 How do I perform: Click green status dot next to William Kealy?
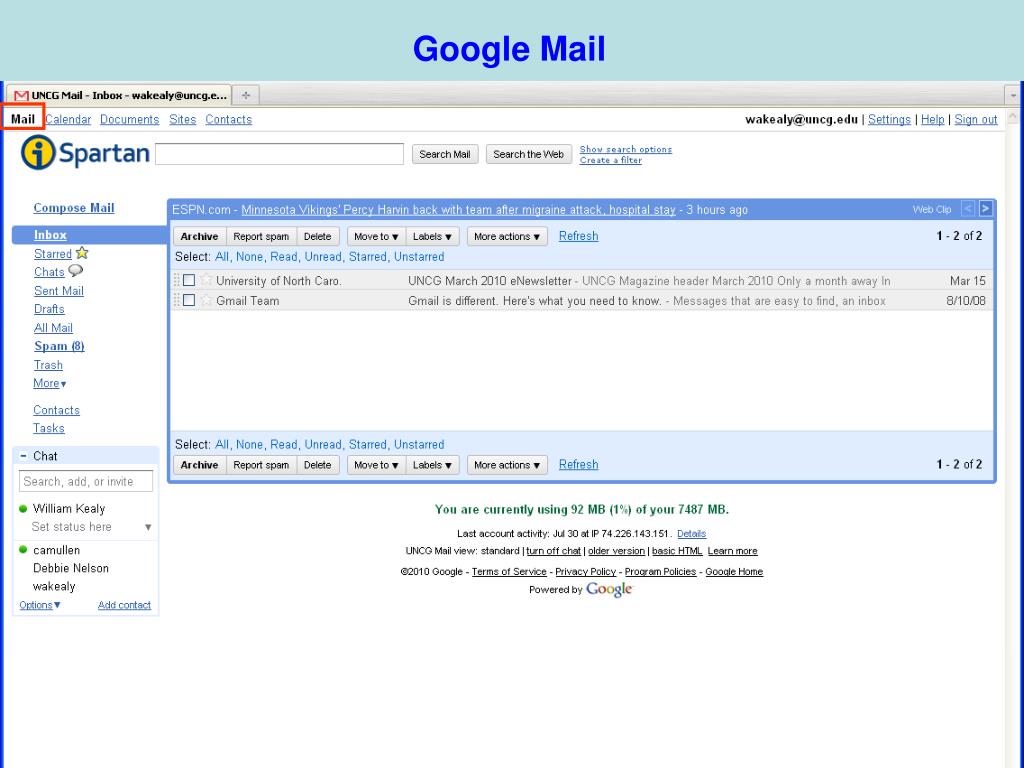tap(24, 508)
